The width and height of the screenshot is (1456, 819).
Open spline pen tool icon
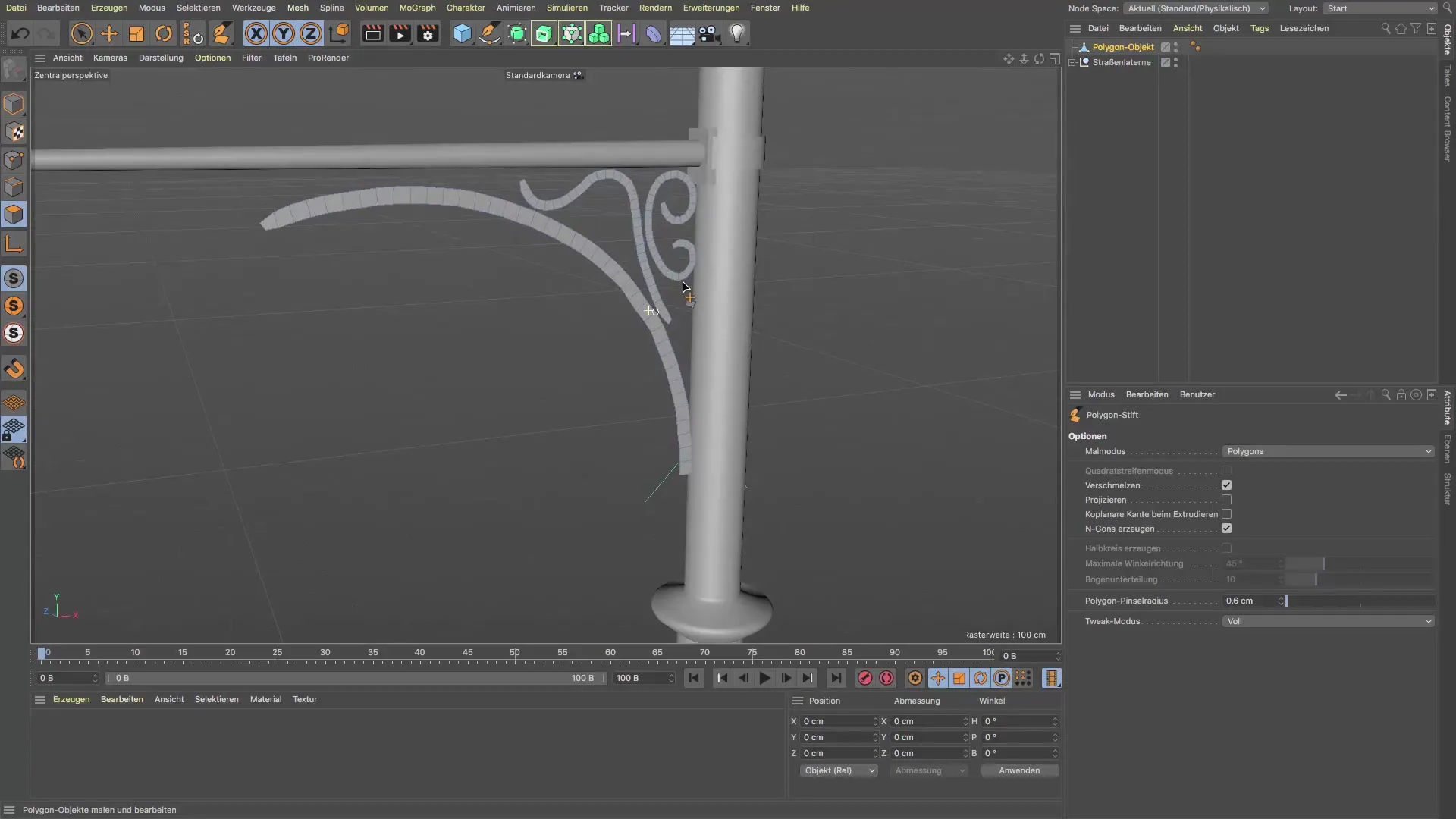point(490,33)
